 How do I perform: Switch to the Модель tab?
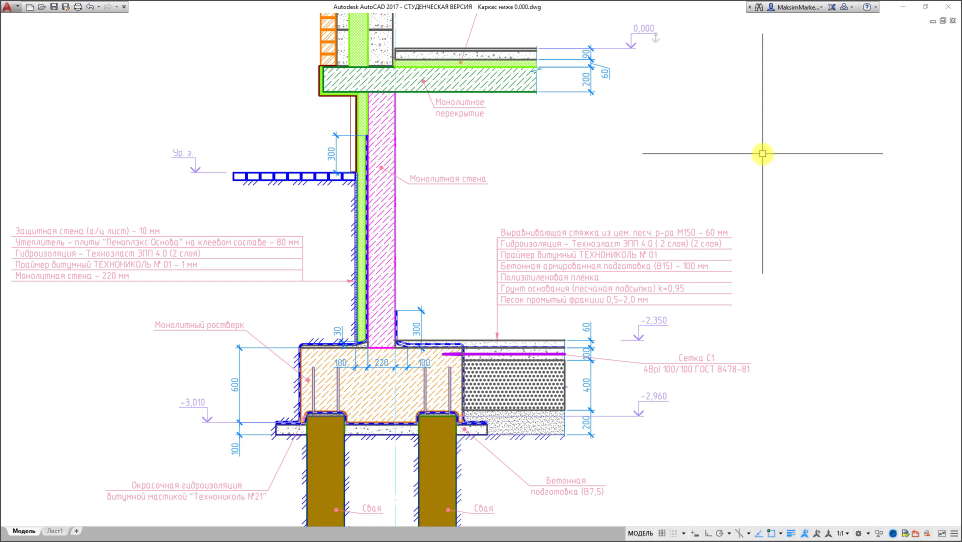pos(24,531)
